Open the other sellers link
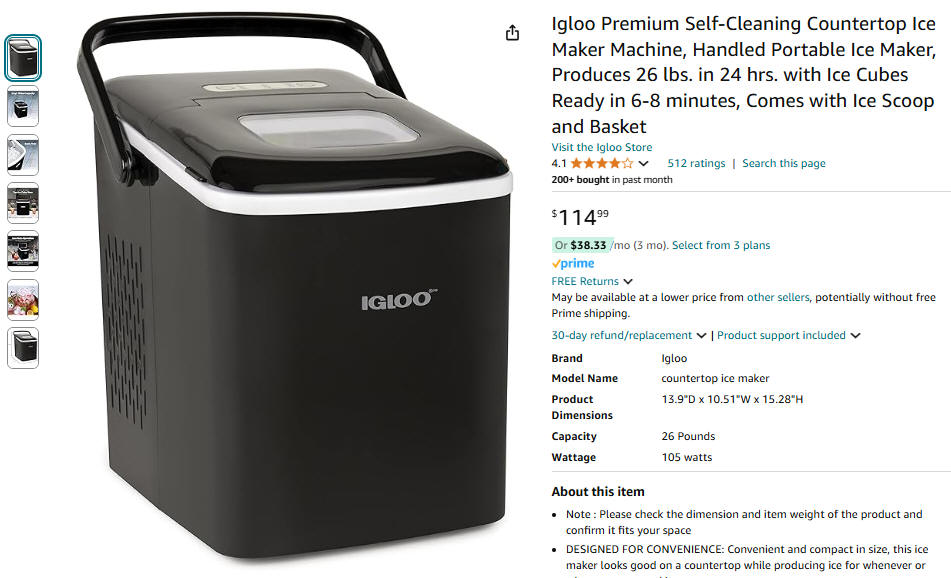Screen dimensions: 951x578 tap(778, 297)
